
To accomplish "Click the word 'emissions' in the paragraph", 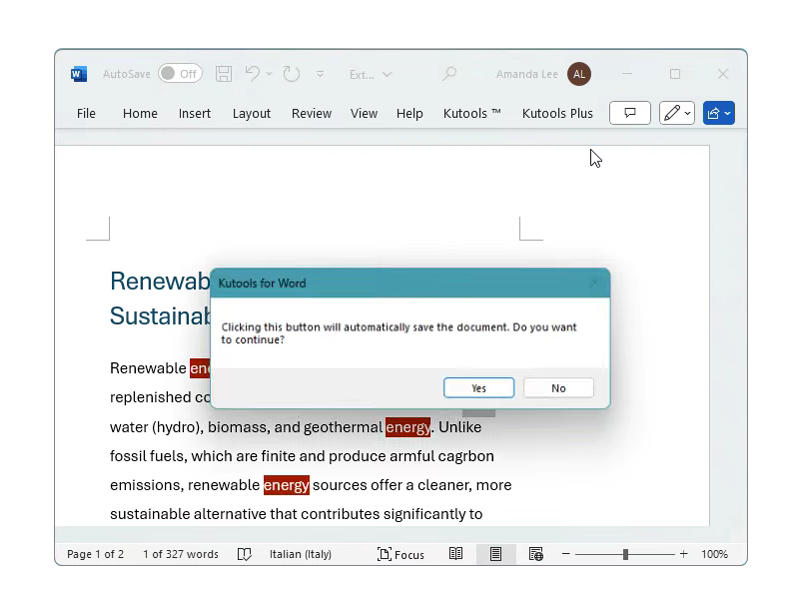I will [147, 485].
